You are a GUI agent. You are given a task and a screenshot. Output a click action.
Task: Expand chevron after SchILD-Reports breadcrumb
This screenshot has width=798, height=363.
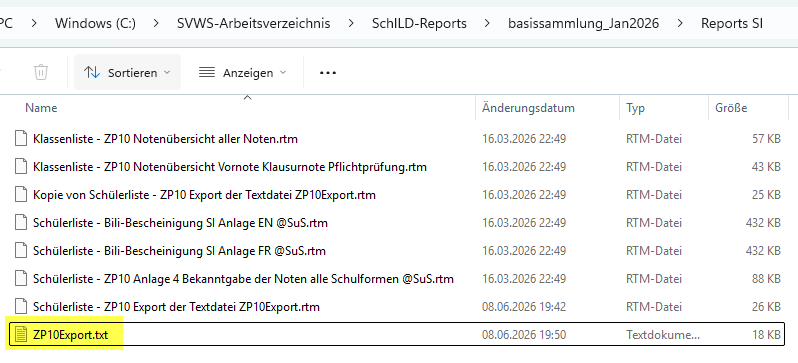point(488,23)
